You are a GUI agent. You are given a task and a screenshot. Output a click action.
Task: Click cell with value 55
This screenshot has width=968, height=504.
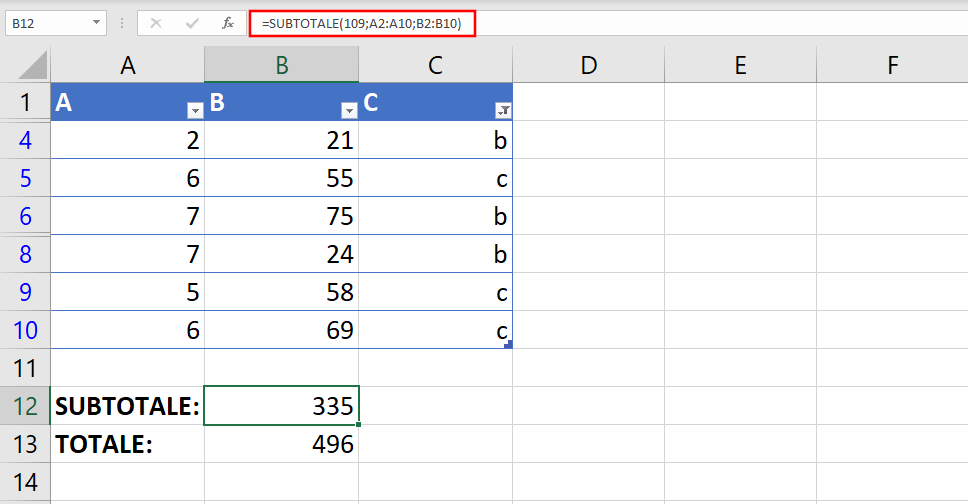[282, 178]
